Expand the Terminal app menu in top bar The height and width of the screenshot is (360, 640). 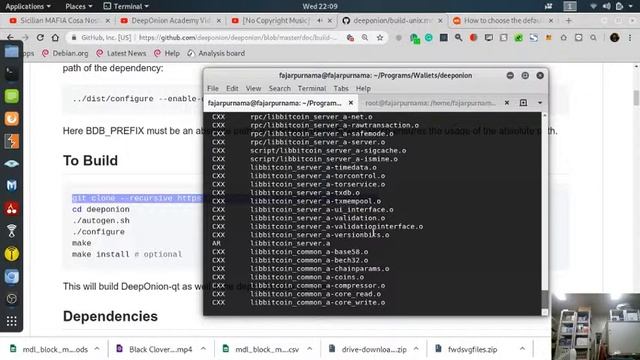click(126, 6)
